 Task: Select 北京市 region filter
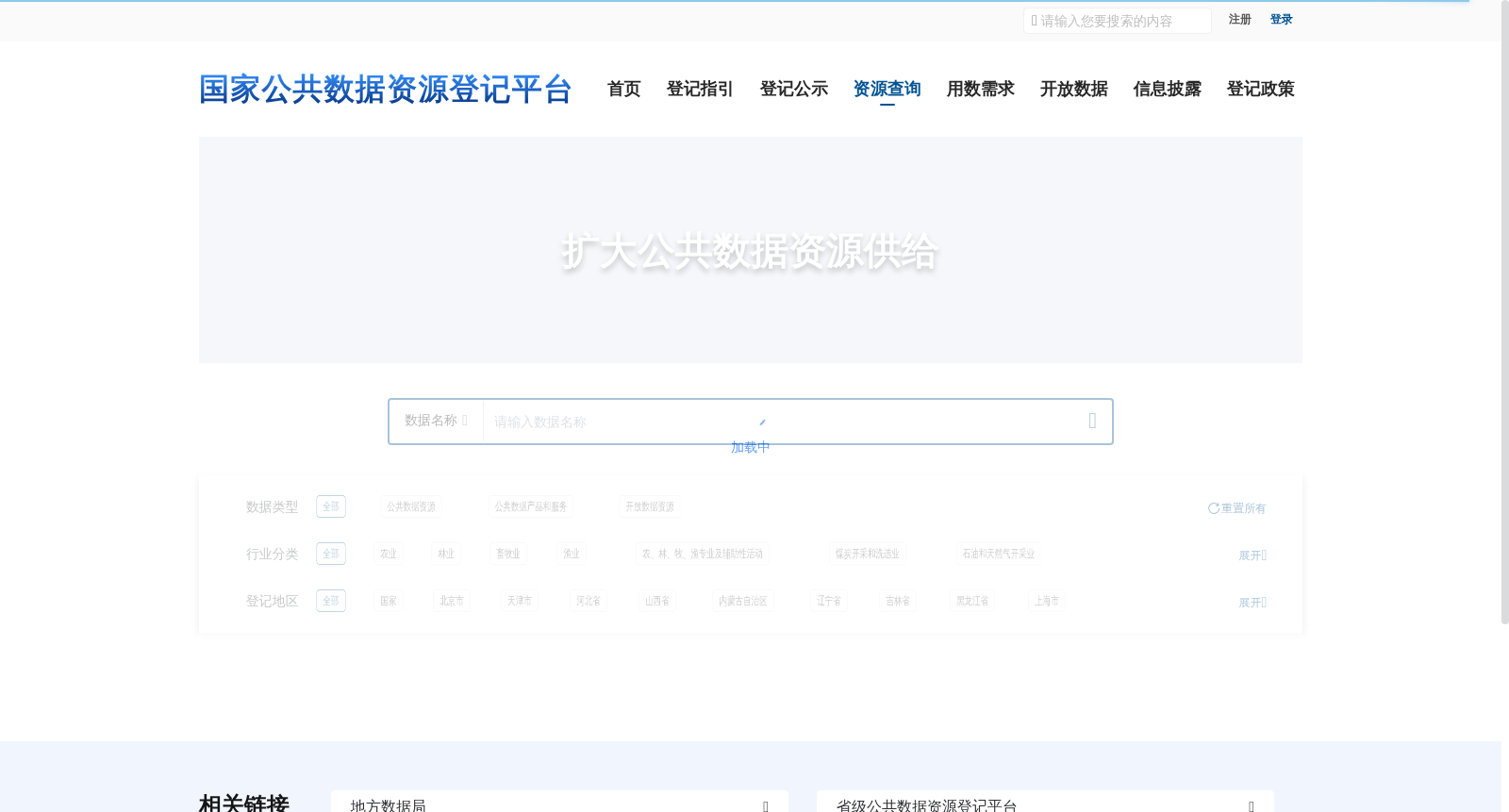[452, 601]
